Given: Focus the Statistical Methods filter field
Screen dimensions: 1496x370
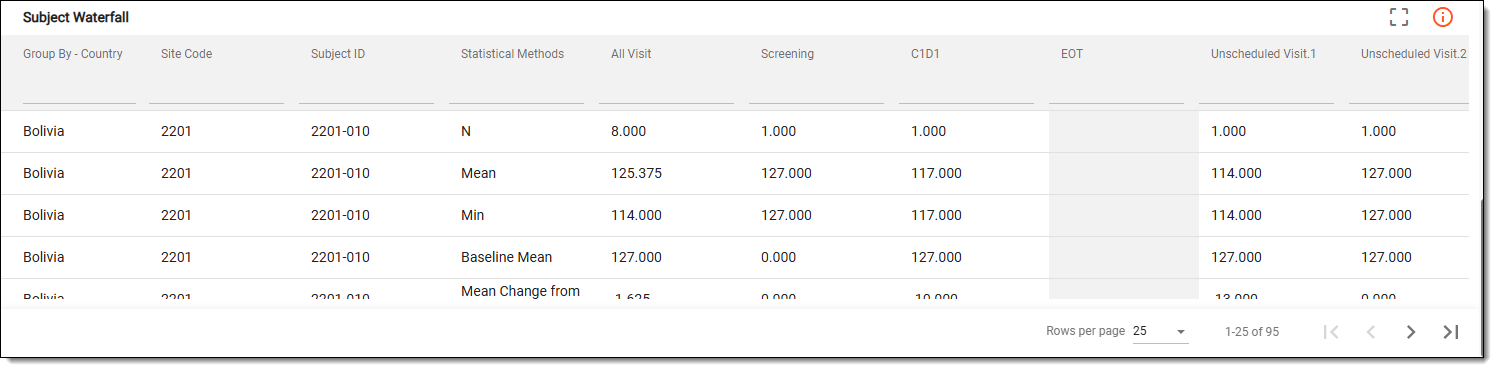Looking at the screenshot, I should click(x=516, y=91).
